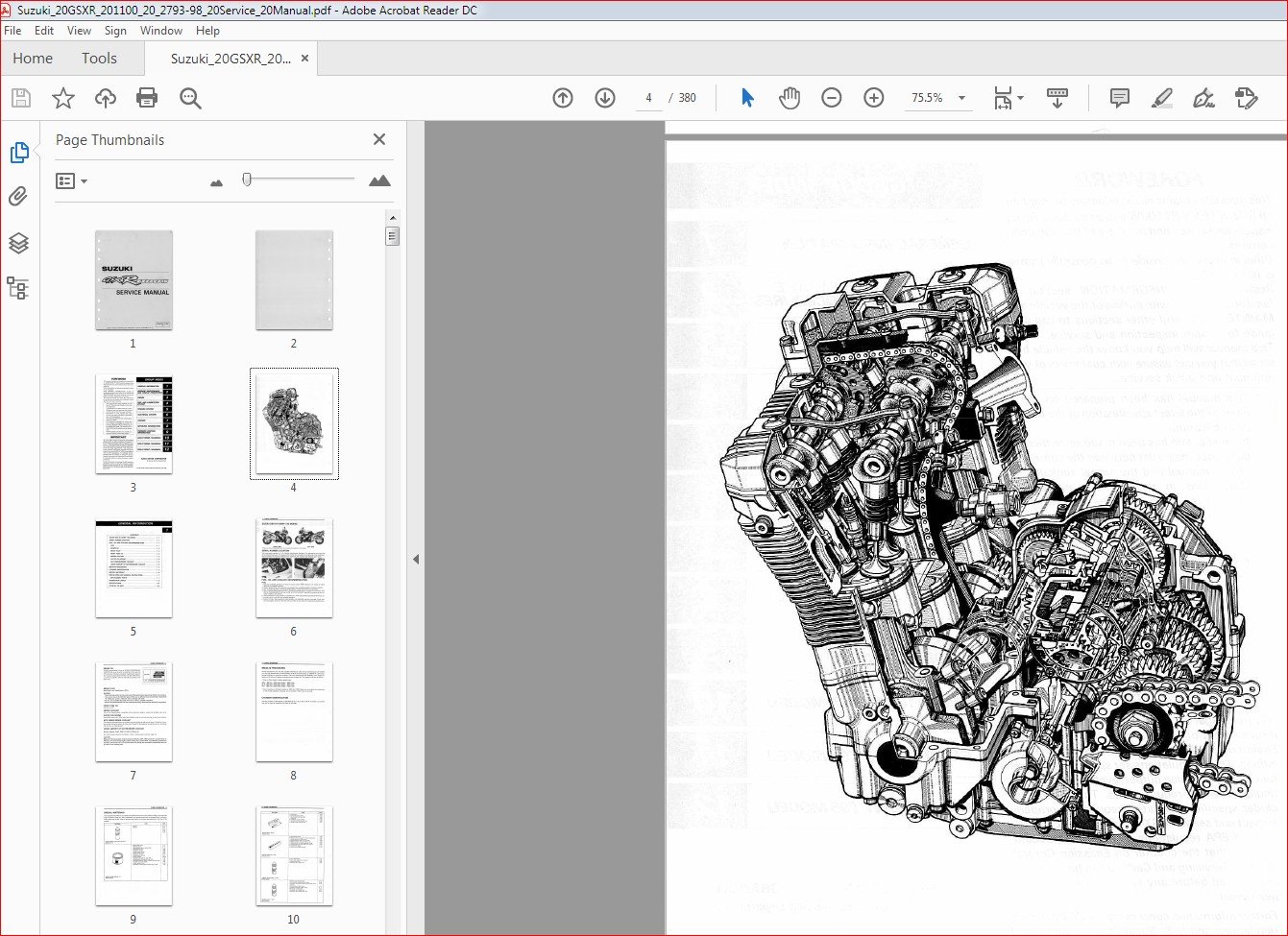The height and width of the screenshot is (936, 1288).
Task: Open the Edit menu
Action: click(44, 31)
